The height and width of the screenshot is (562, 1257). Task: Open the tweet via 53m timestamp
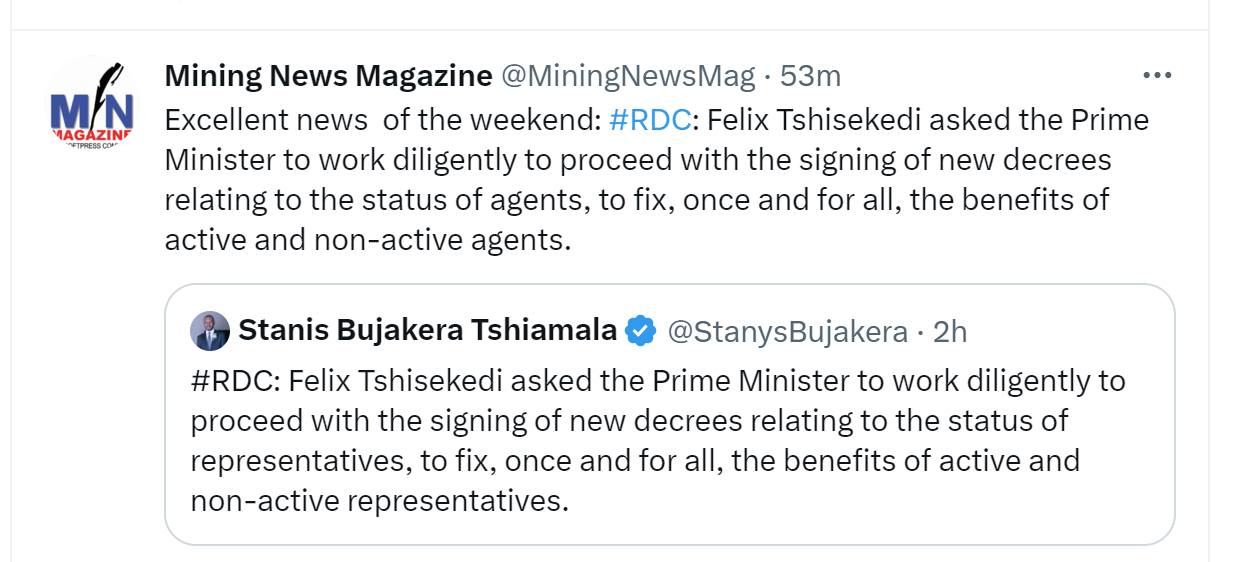click(811, 76)
